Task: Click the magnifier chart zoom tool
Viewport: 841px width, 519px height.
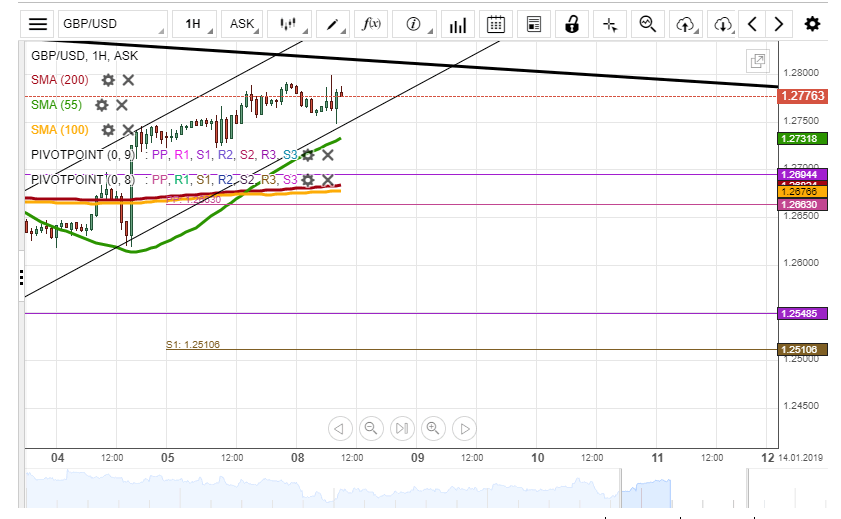Action: click(648, 24)
